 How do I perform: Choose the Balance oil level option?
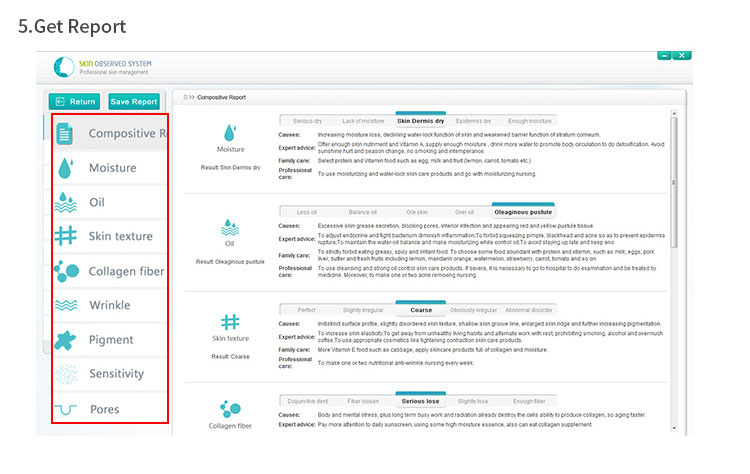[x=362, y=212]
